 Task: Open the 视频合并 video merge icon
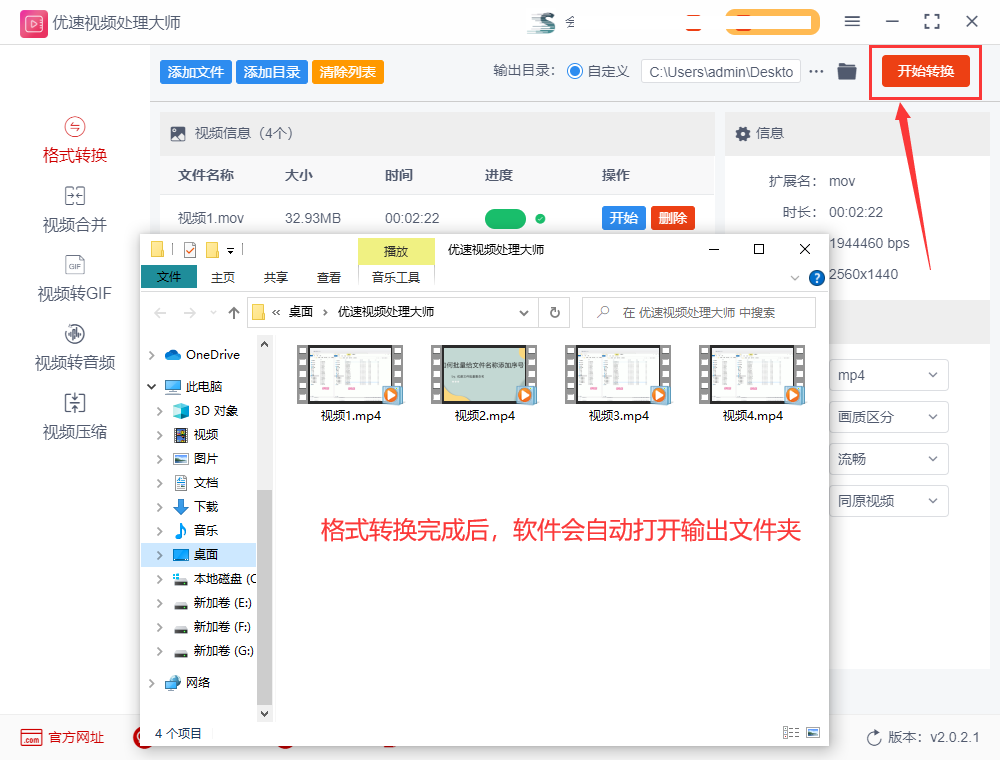coord(75,196)
